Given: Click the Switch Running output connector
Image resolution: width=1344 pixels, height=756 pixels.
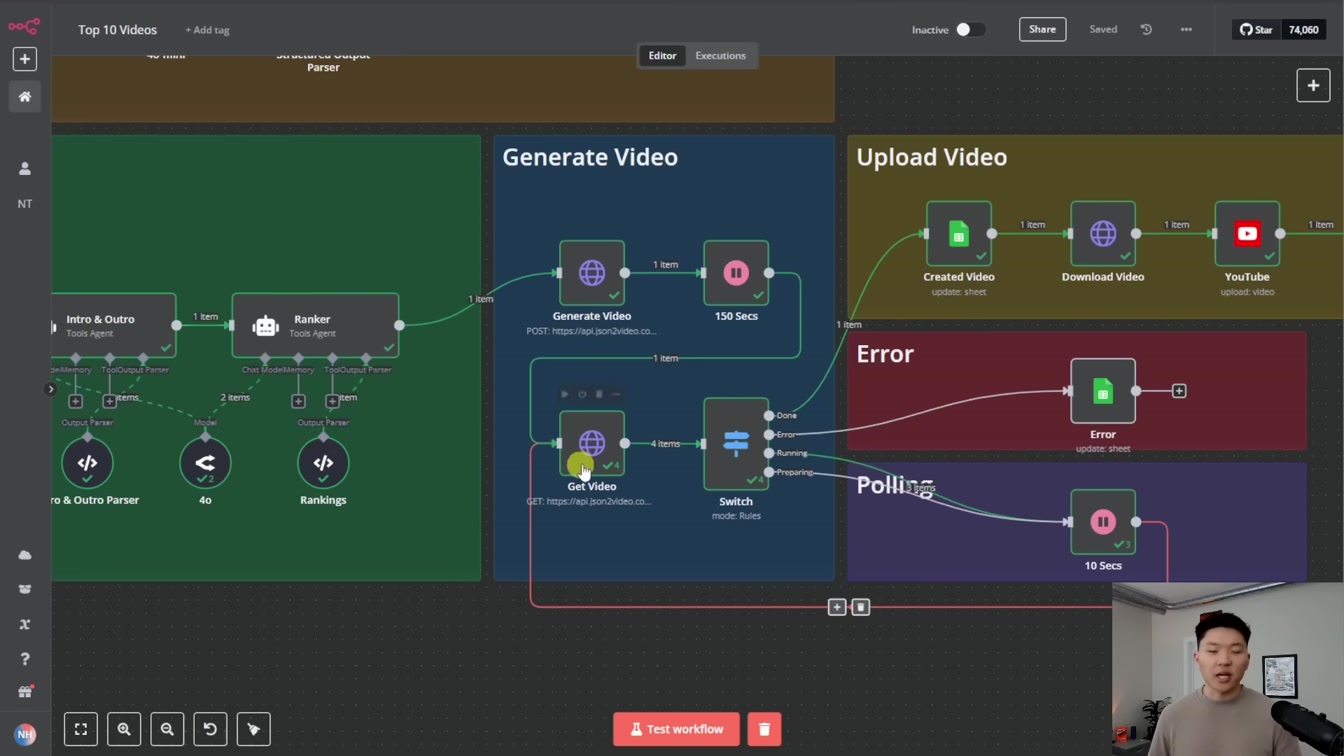Looking at the screenshot, I should point(769,453).
